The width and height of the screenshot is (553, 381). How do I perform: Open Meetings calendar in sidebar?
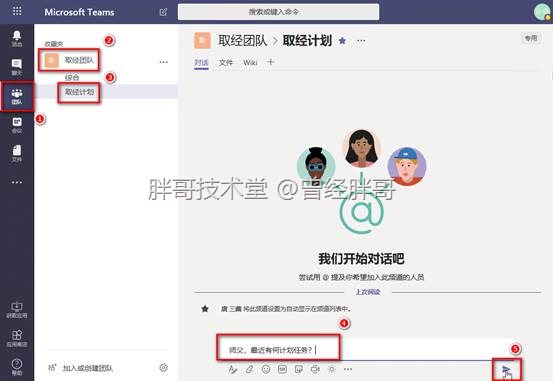pyautogui.click(x=17, y=125)
